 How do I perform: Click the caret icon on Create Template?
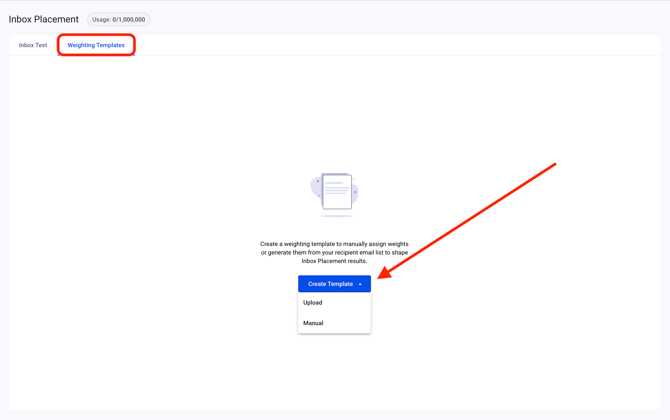361,284
